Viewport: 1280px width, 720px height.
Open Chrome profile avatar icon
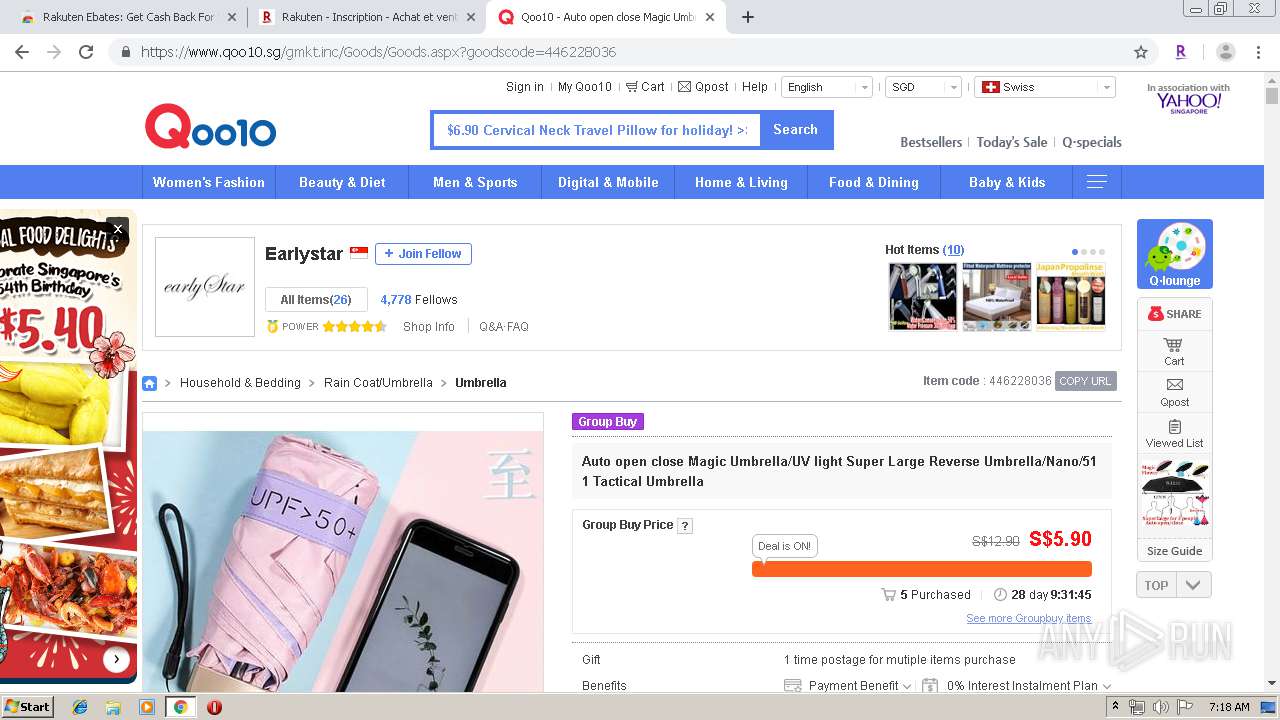(x=1225, y=52)
